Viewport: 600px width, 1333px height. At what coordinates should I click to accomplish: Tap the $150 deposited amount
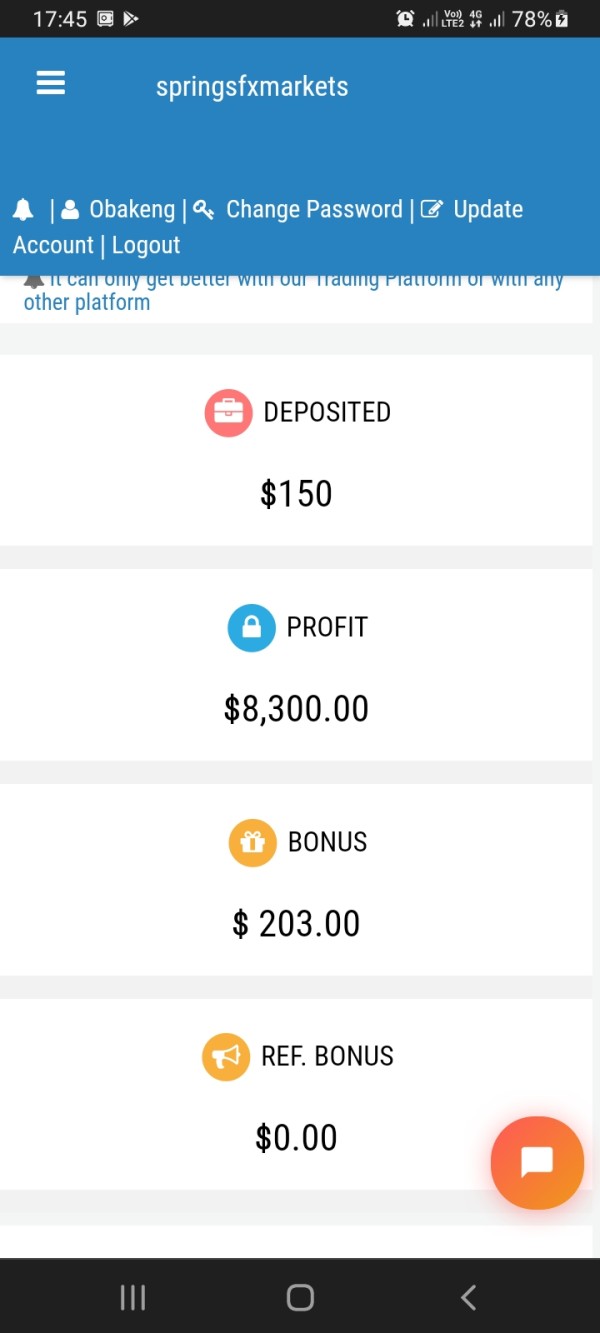tap(296, 494)
